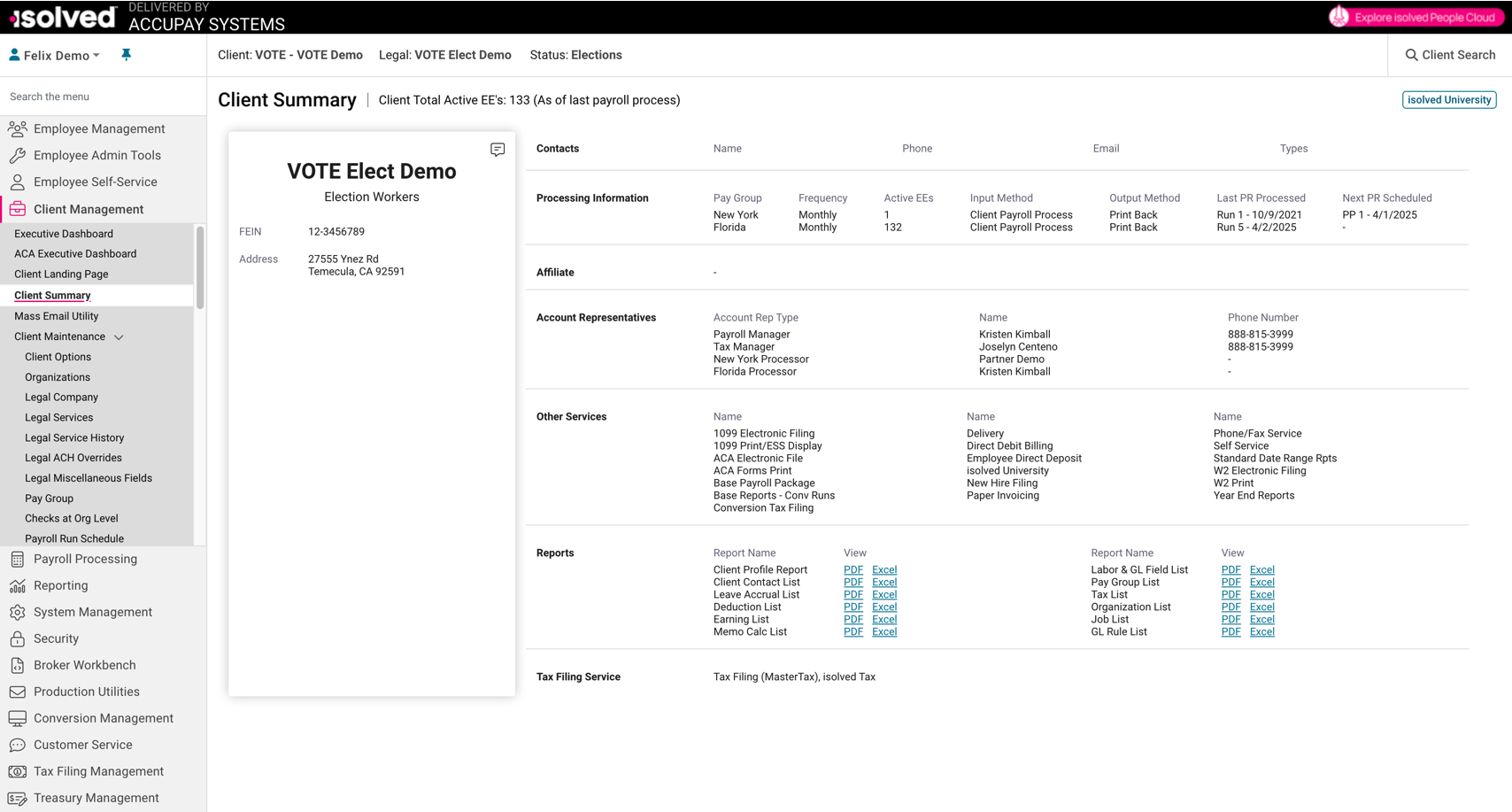The image size is (1512, 812).
Task: Open Tax List PDF link
Action: [x=1230, y=595]
